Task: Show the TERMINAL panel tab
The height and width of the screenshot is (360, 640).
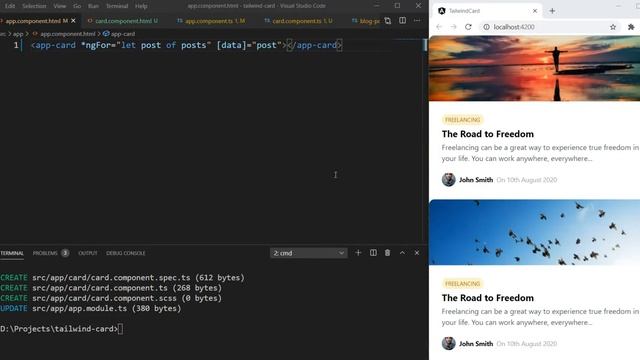Action: [12, 253]
